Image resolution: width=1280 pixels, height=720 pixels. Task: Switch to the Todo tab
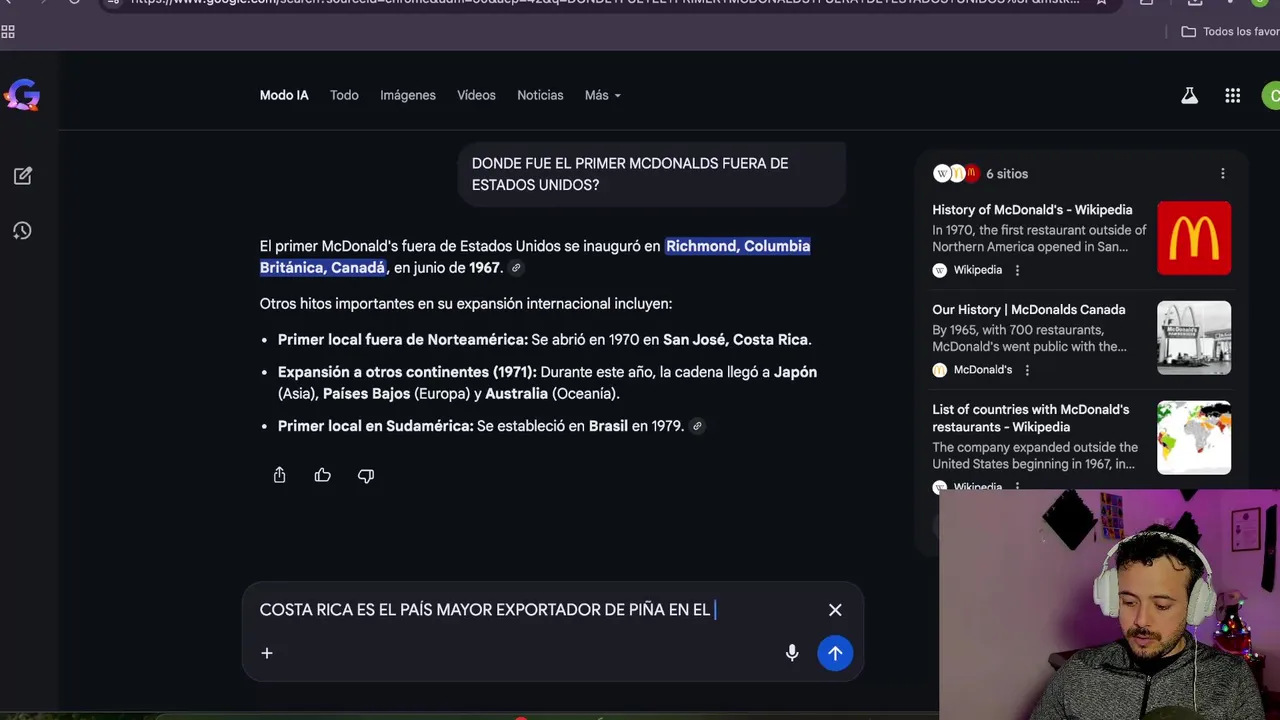[x=344, y=95]
